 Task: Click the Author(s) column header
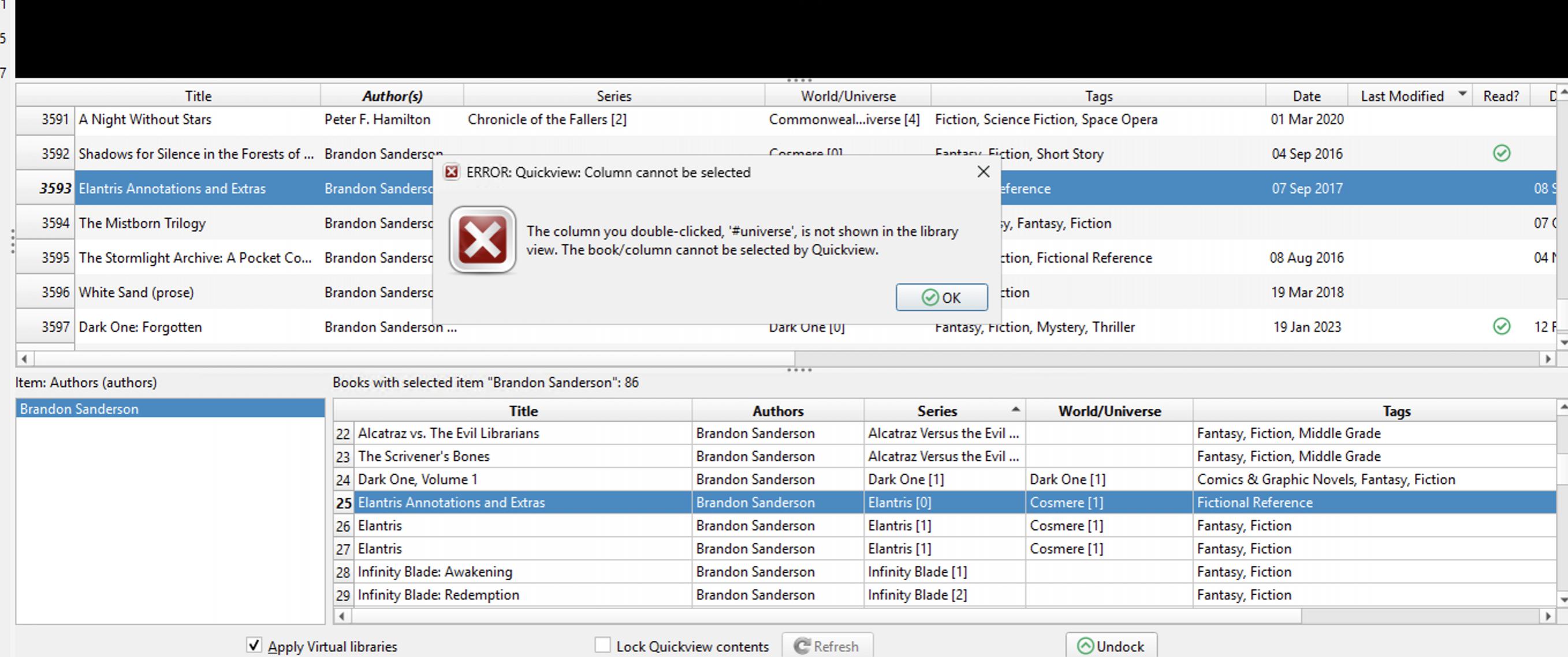pos(392,96)
